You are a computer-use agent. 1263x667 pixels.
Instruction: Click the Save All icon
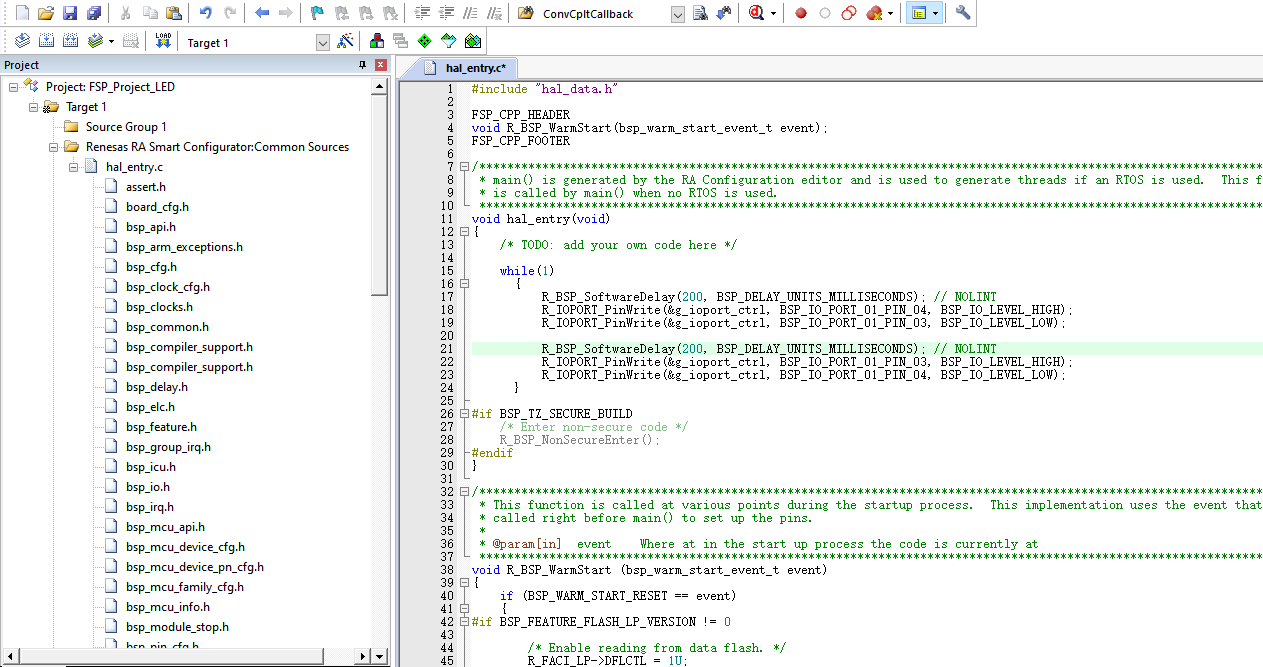click(94, 14)
